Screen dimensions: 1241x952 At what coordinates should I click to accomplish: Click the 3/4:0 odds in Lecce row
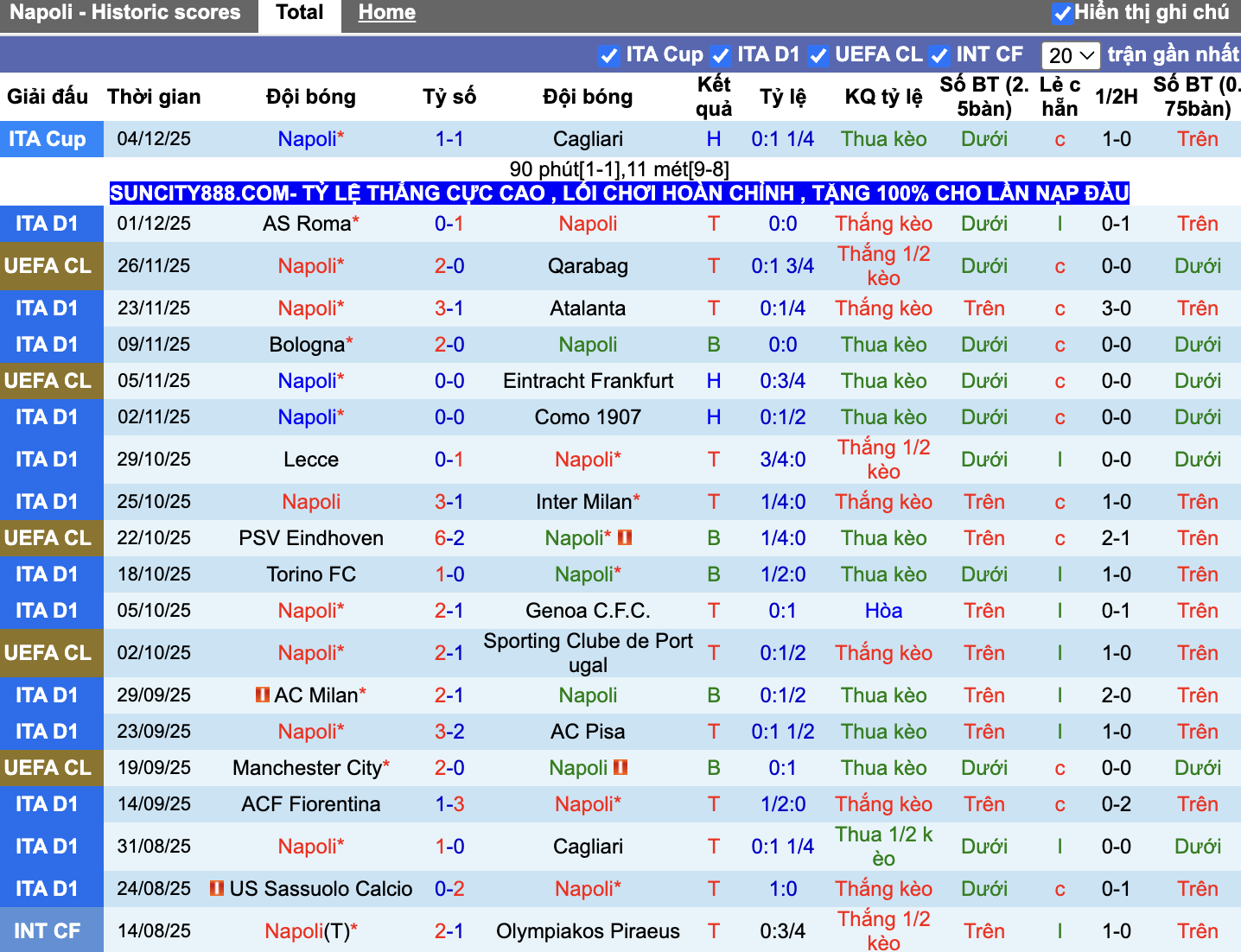[783, 460]
